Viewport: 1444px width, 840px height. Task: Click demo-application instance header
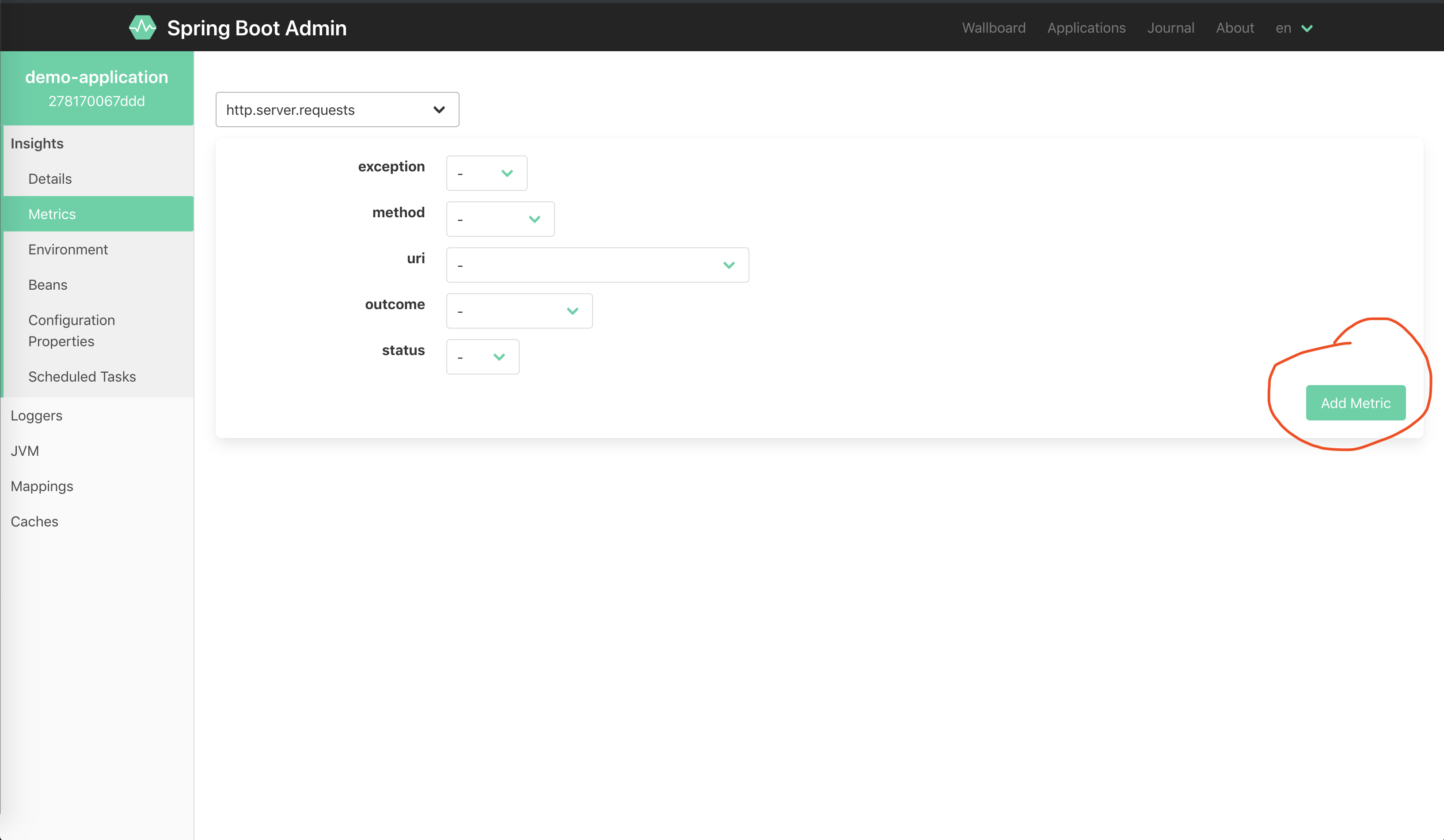tap(97, 87)
